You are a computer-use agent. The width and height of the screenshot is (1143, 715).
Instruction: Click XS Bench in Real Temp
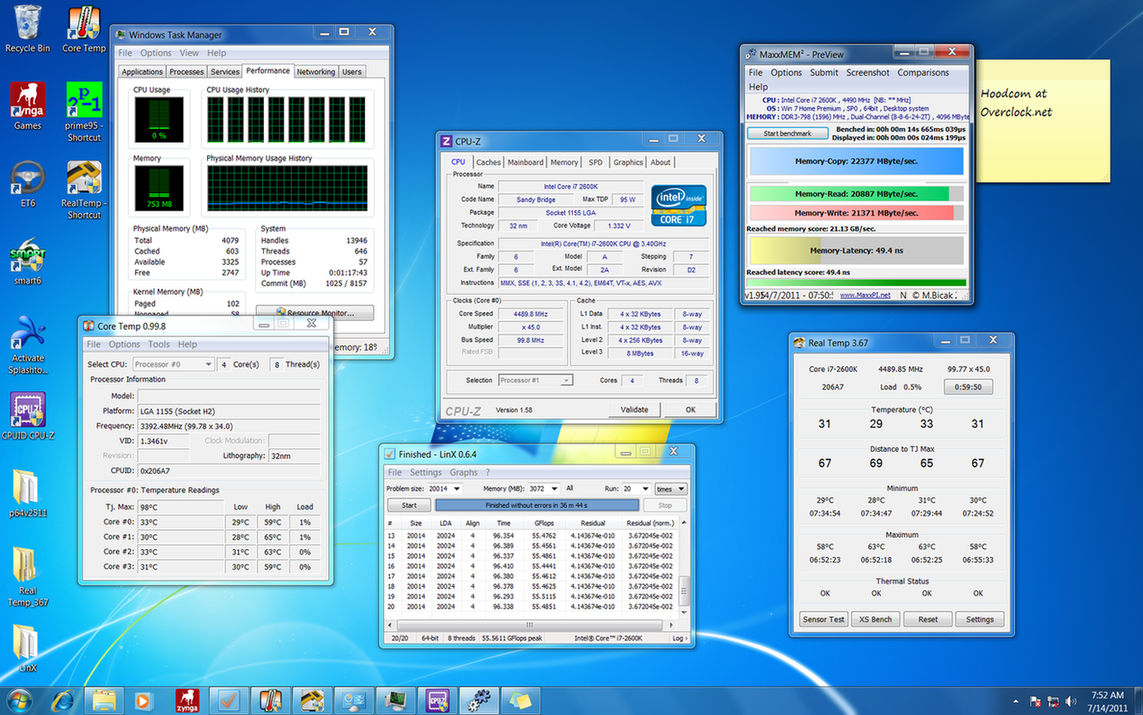875,620
